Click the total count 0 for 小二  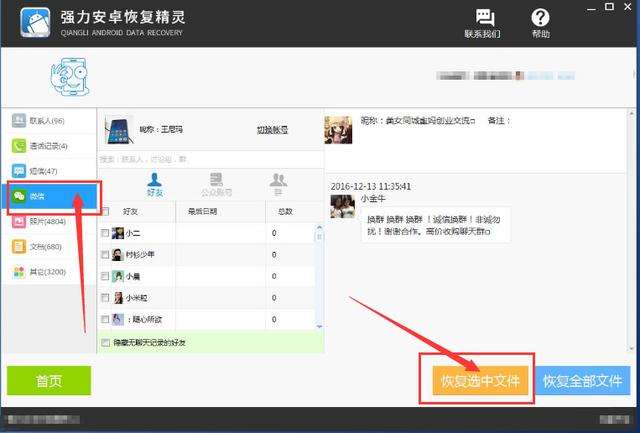click(274, 233)
